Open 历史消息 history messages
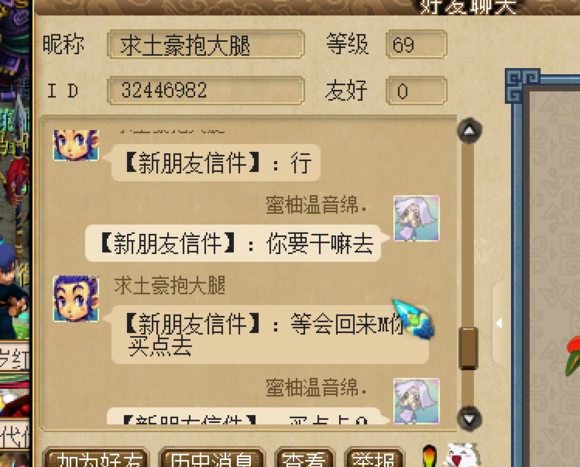This screenshot has width=580, height=467. [x=212, y=458]
